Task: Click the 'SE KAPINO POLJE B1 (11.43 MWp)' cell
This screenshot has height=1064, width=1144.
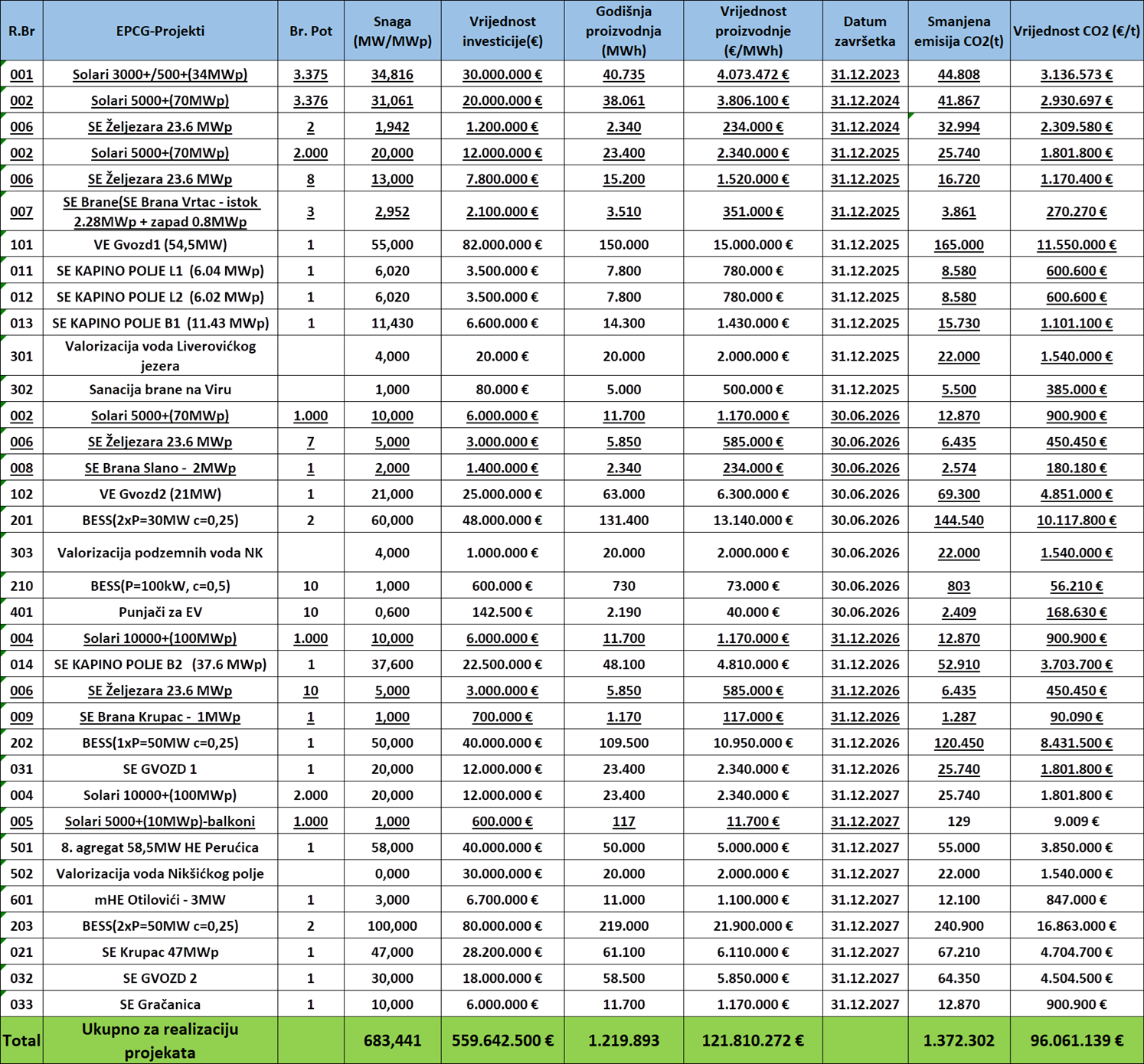Action: point(160,323)
